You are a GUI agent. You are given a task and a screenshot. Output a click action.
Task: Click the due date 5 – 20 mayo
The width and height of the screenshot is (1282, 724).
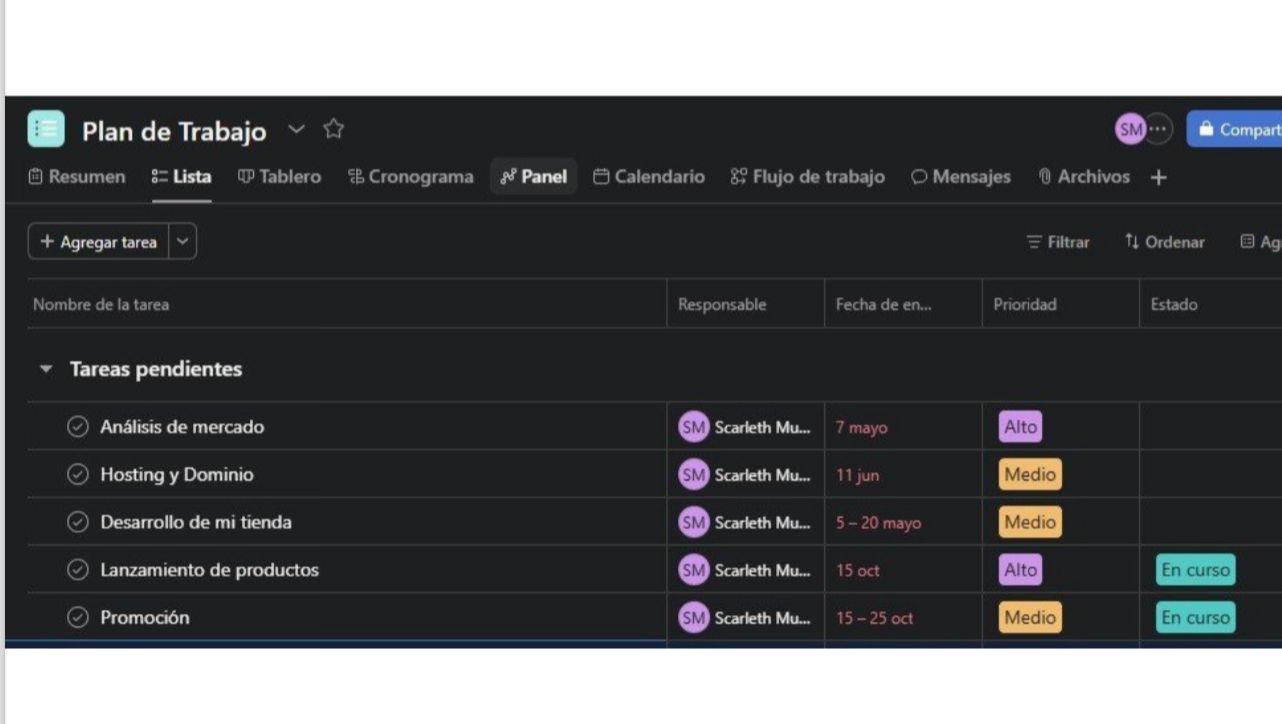coord(878,523)
